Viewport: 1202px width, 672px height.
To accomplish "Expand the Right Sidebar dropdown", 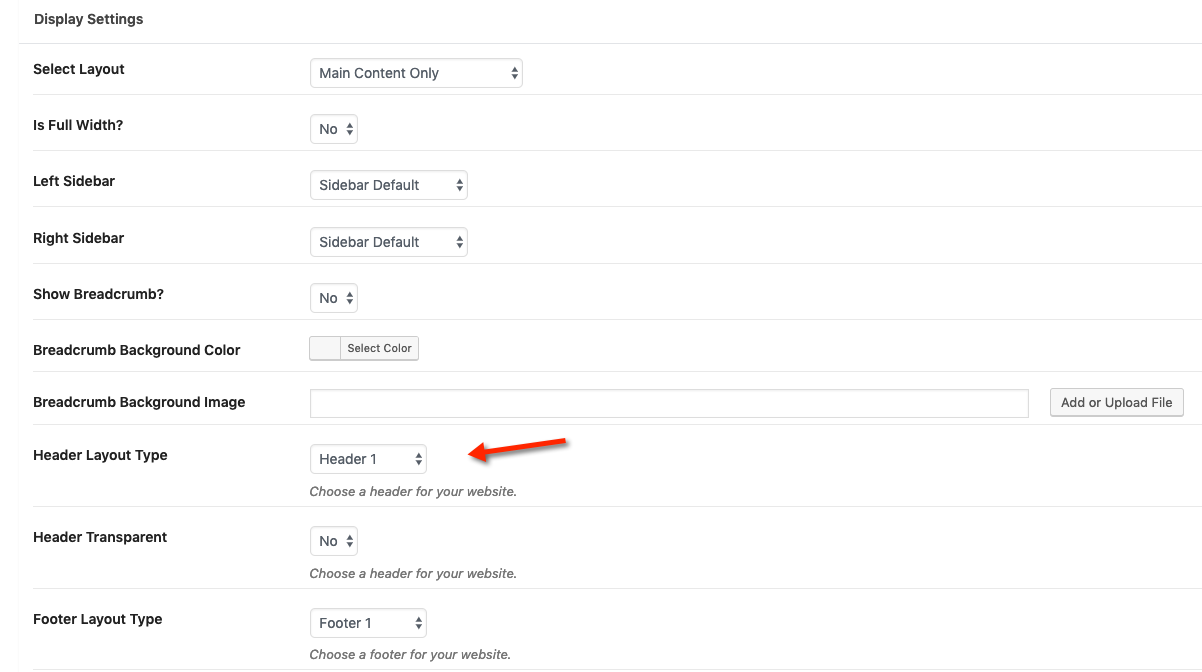I will 388,242.
